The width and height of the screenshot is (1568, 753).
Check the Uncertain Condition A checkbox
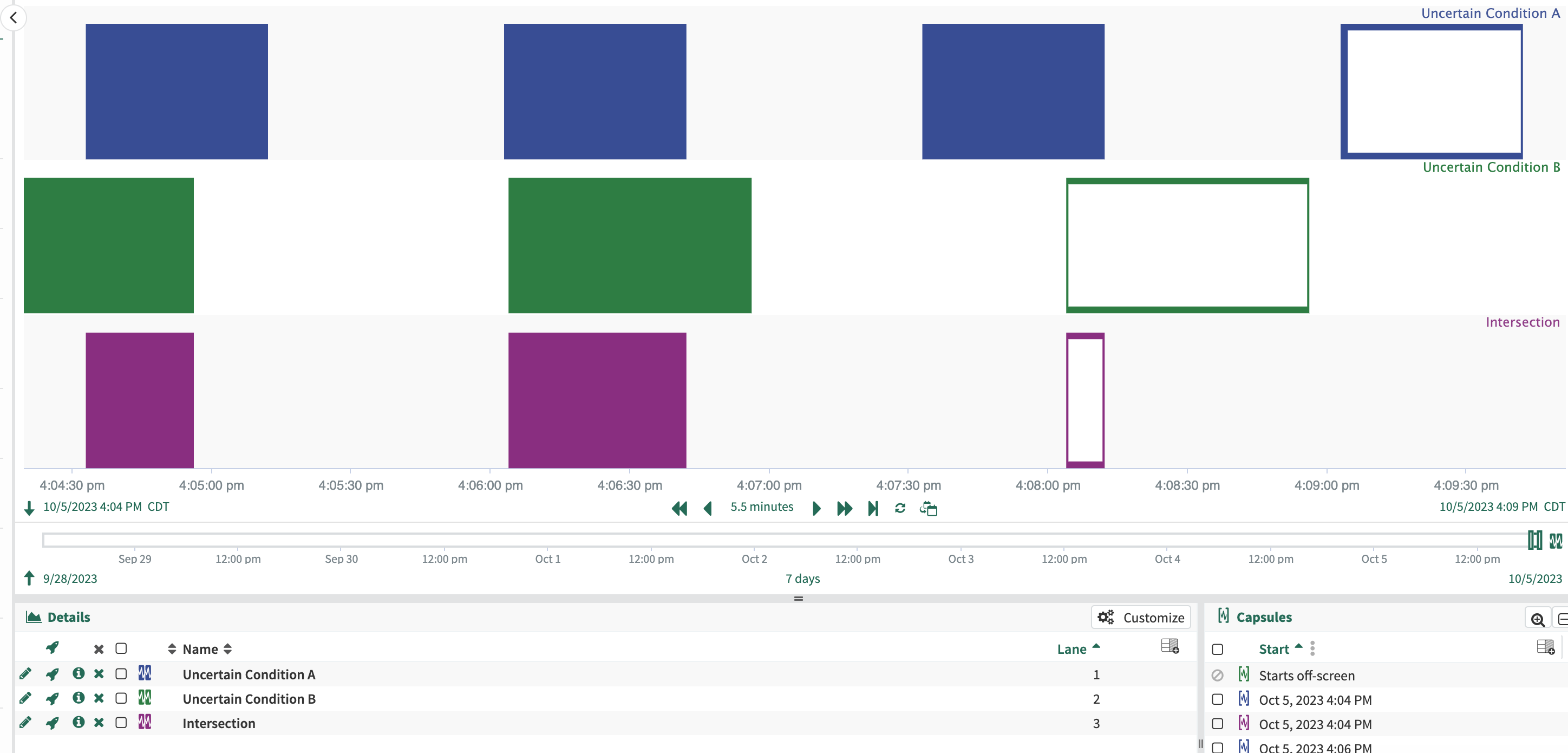click(x=121, y=673)
